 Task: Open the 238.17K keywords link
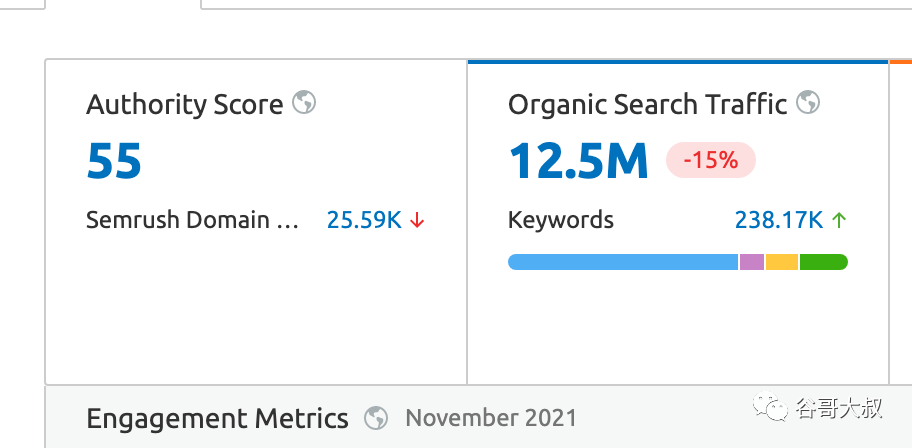(778, 220)
